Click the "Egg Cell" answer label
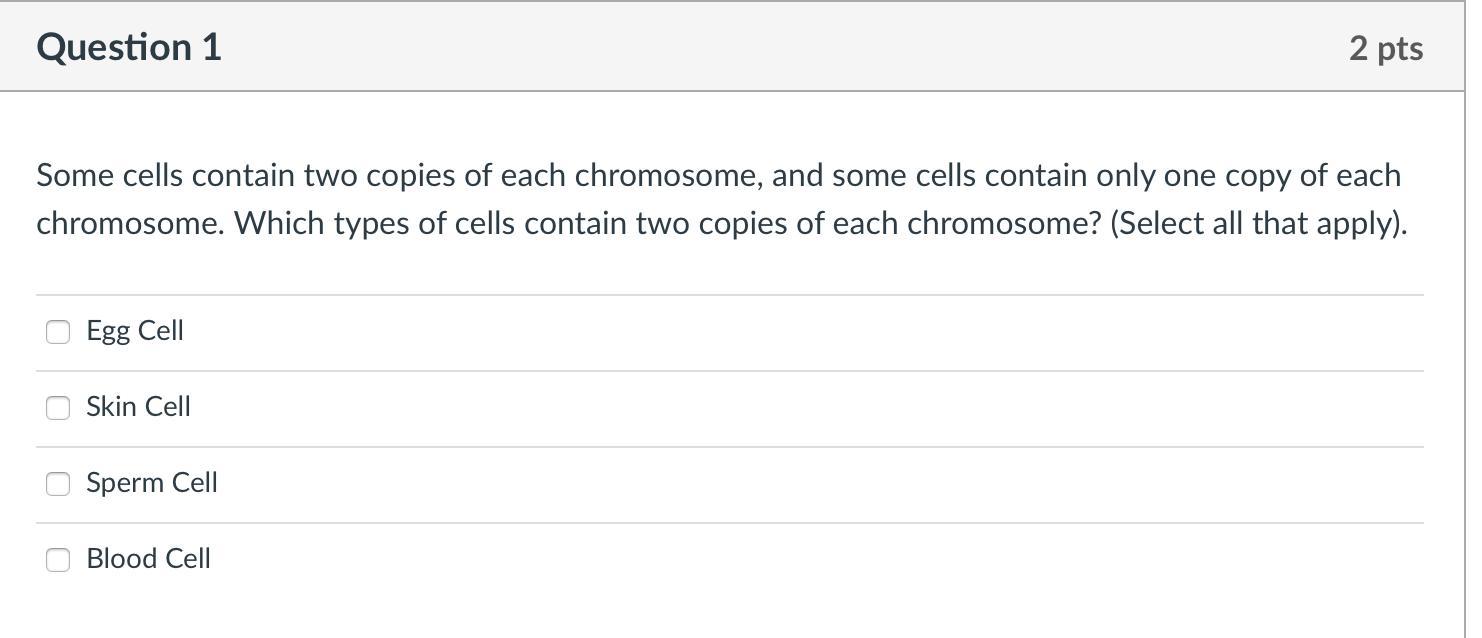The width and height of the screenshot is (1482, 638). 135,331
